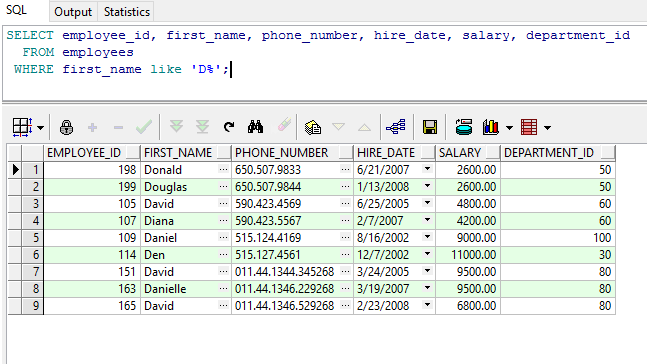Open find with the binoculars icon

click(255, 127)
